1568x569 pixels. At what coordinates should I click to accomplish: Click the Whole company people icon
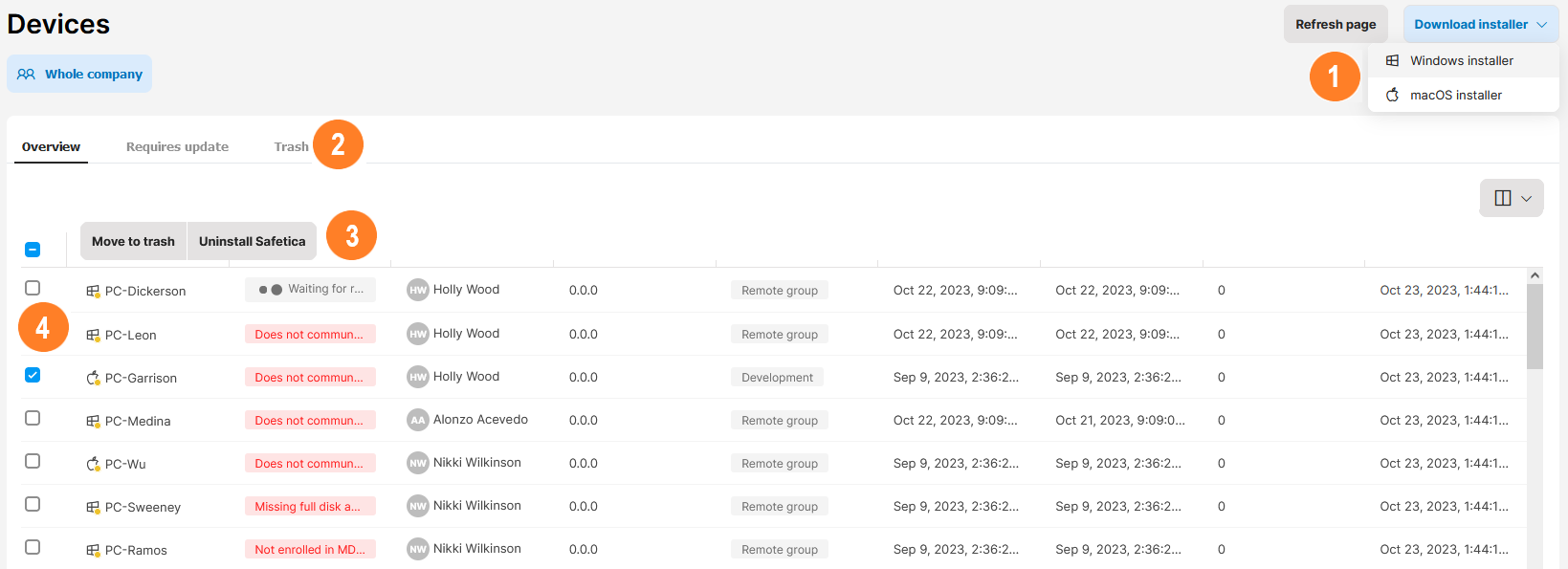tap(26, 74)
